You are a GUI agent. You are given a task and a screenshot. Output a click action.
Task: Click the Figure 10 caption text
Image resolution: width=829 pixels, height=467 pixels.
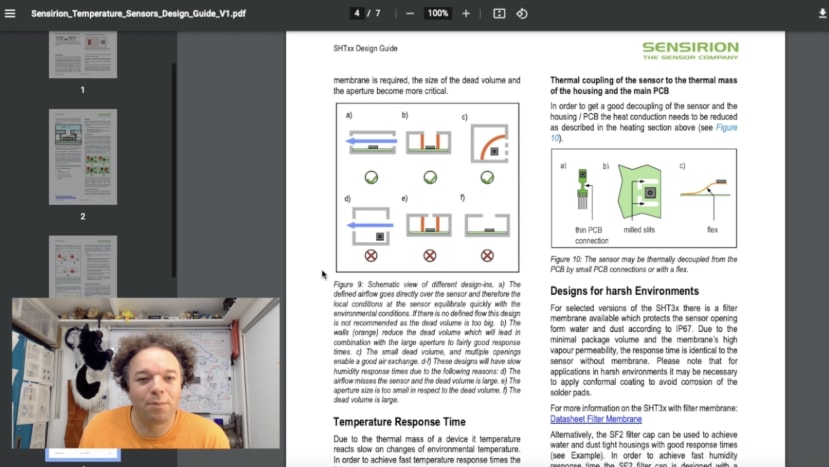pos(643,264)
